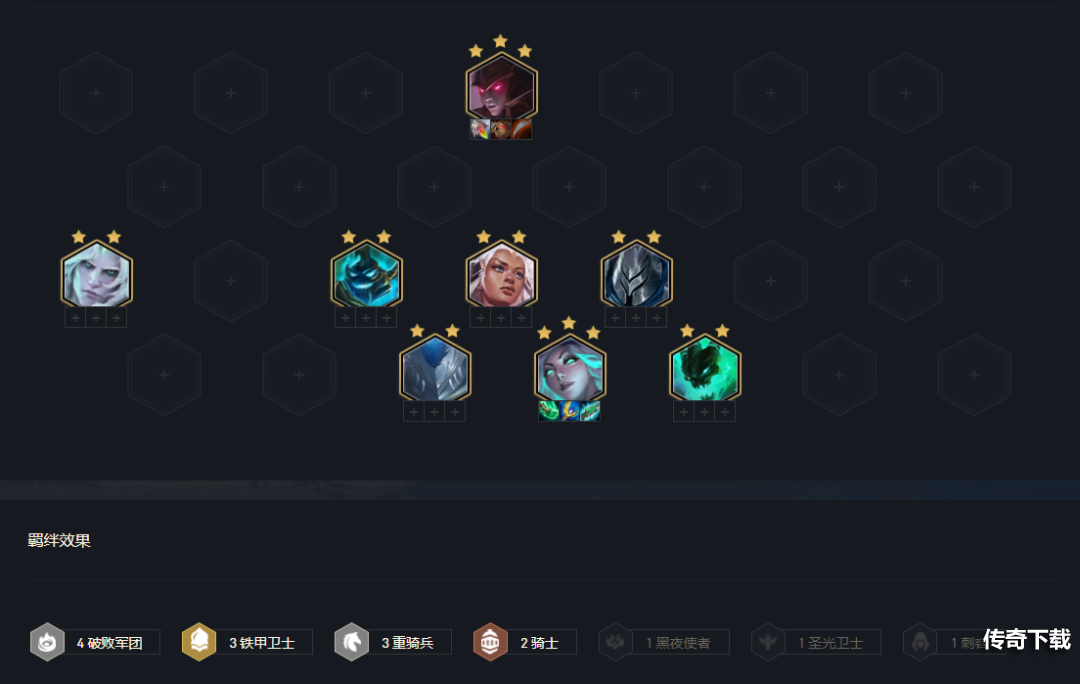The height and width of the screenshot is (684, 1080).
Task: Click first item on red-eyed top champion
Action: click(480, 129)
